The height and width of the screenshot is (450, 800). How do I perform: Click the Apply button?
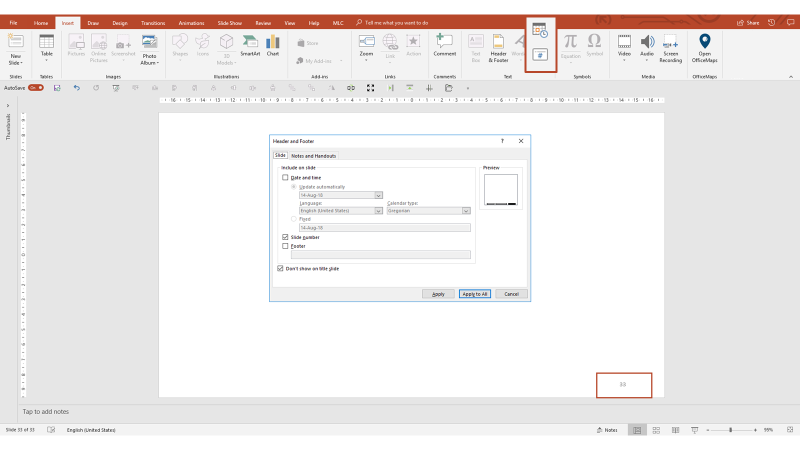438,294
